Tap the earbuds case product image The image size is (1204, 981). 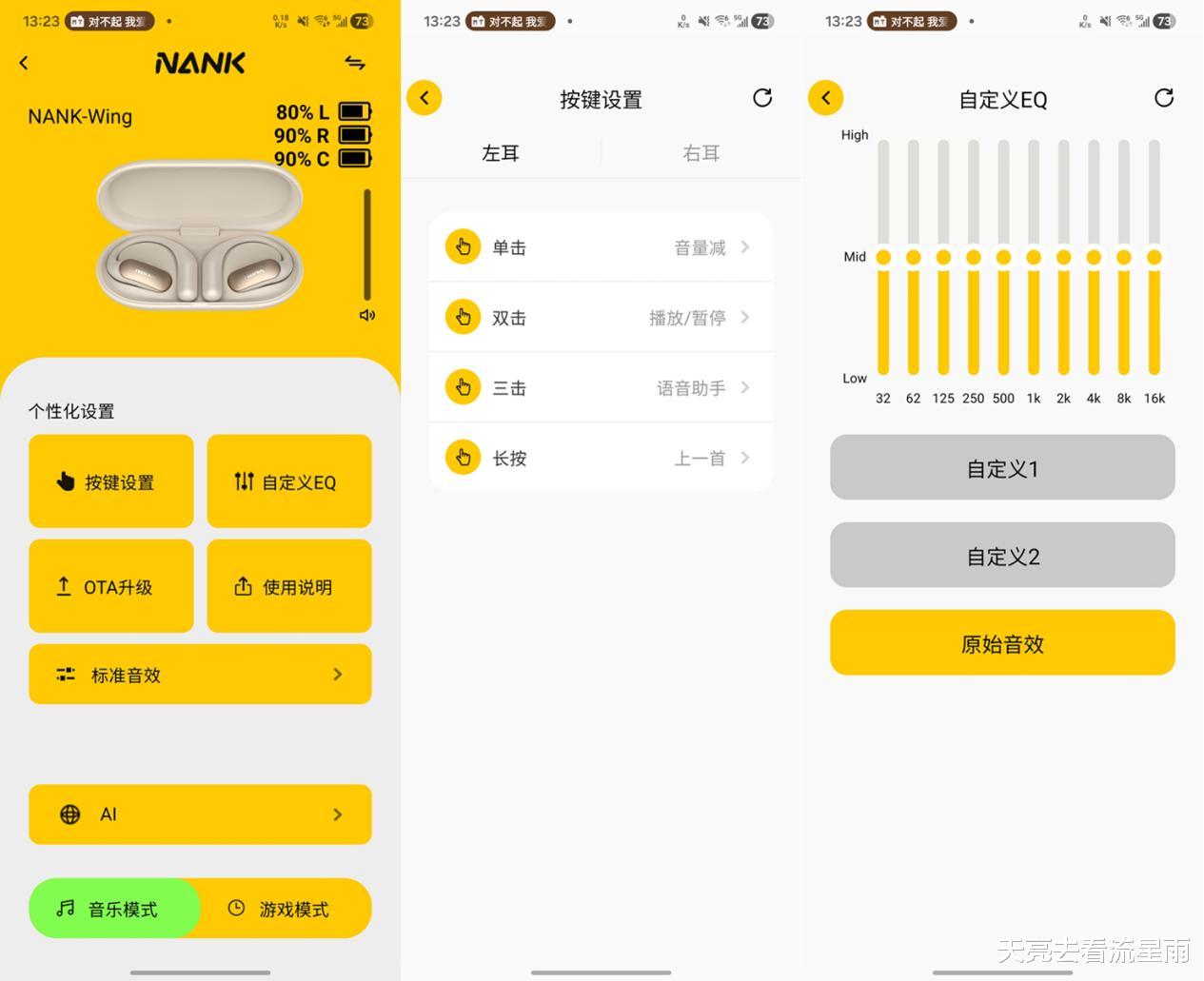coord(200,235)
